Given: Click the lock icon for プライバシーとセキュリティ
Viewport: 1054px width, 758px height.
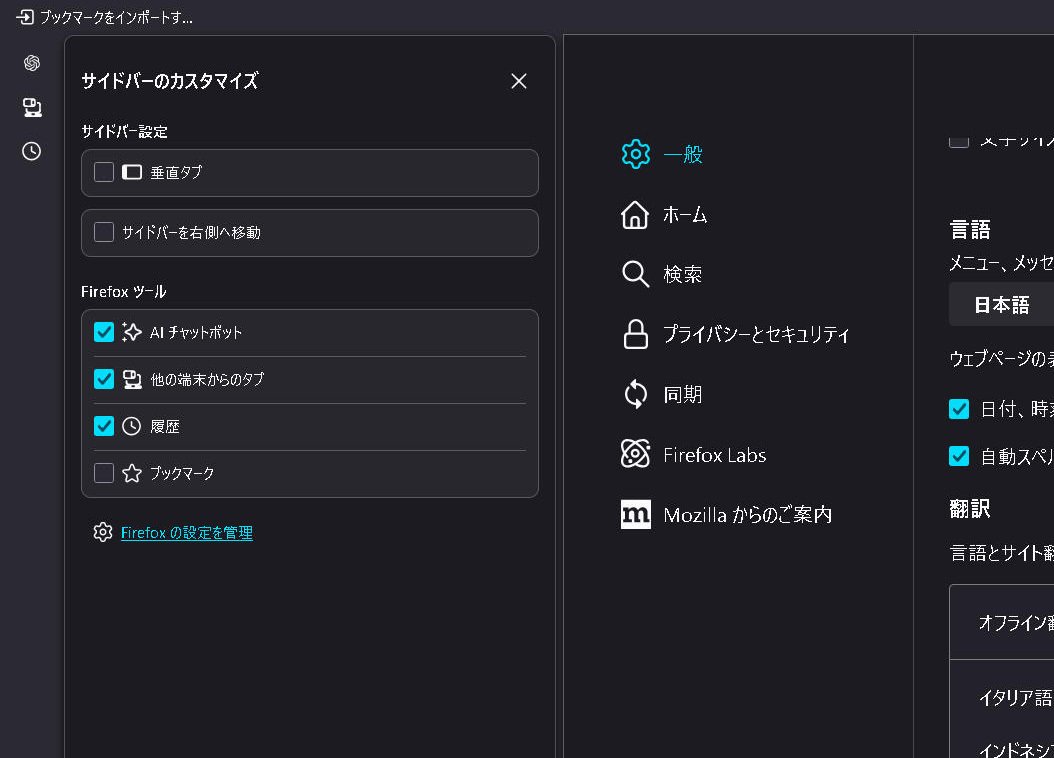Looking at the screenshot, I should click(x=636, y=334).
